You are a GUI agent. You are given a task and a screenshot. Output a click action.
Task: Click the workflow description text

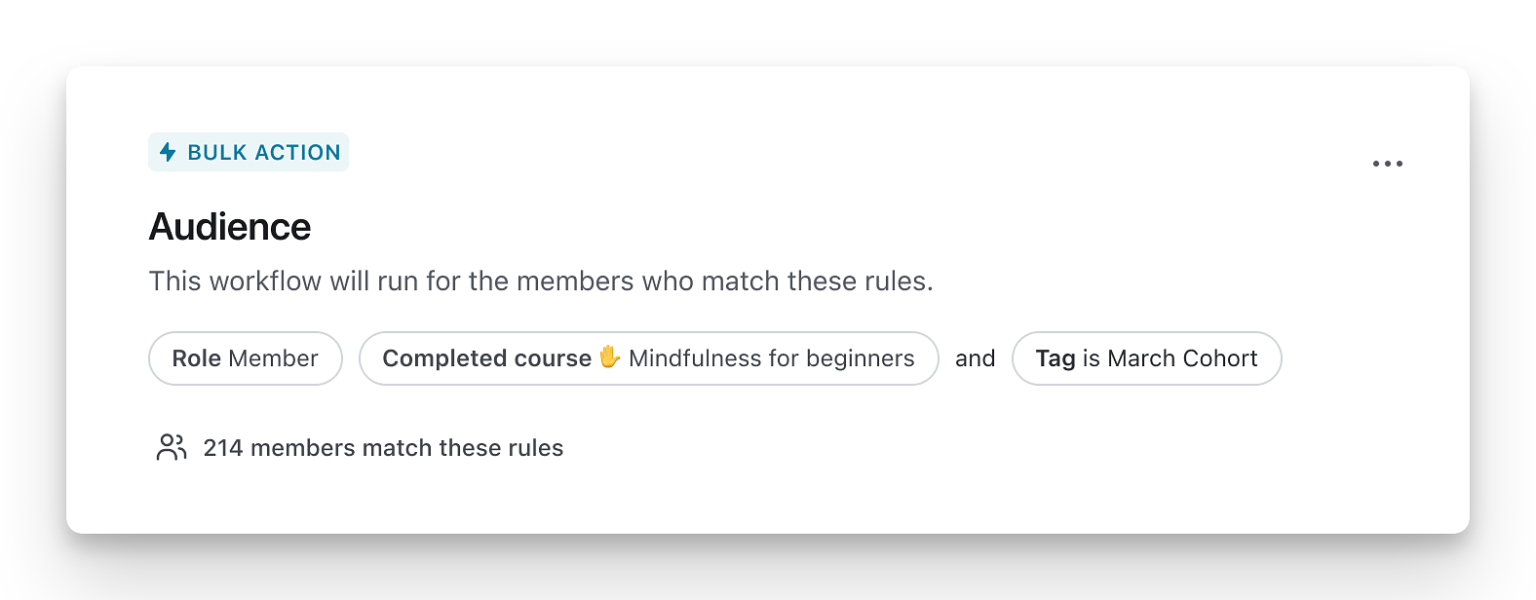point(540,281)
